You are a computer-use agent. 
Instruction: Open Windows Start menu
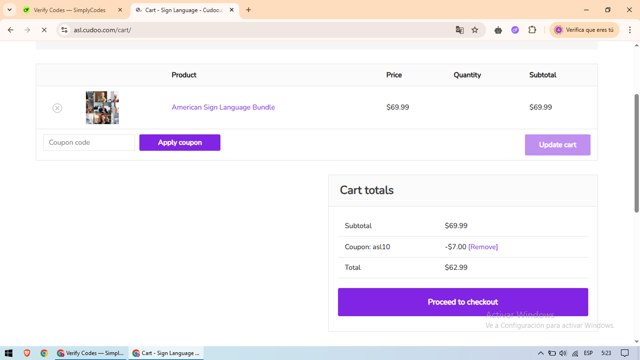tap(9, 353)
